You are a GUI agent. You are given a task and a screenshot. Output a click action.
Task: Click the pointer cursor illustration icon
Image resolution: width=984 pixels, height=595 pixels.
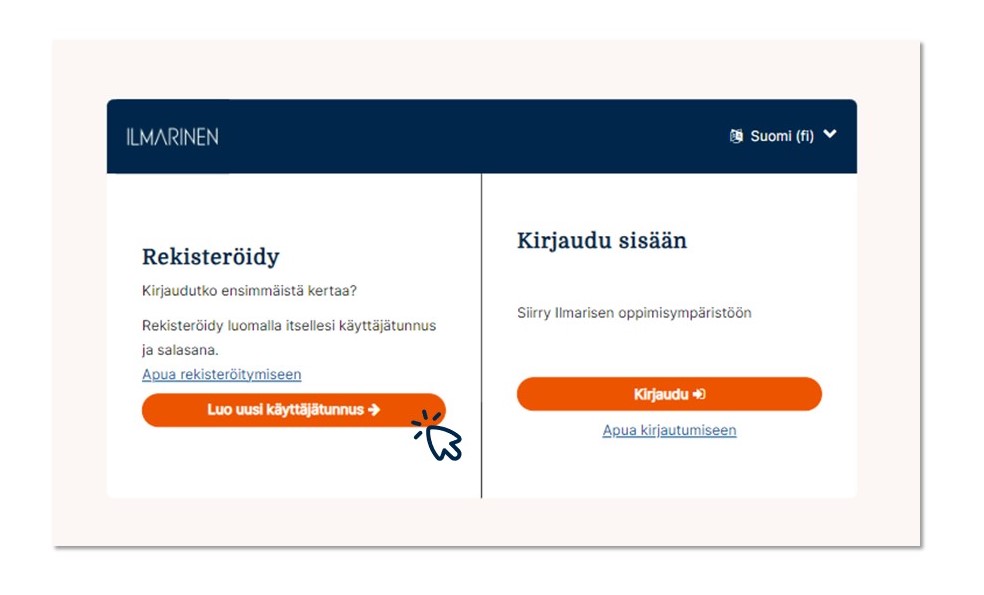coord(440,437)
